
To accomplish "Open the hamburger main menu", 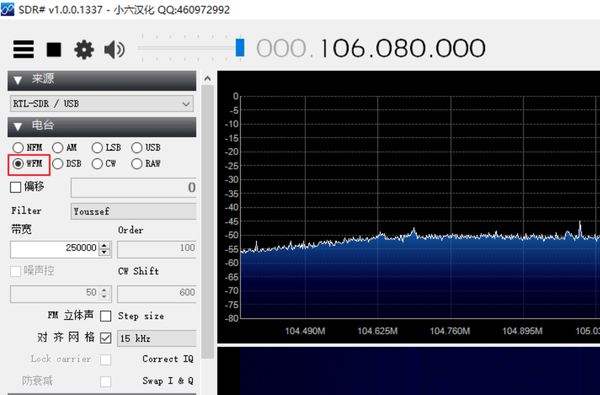I will [23, 49].
